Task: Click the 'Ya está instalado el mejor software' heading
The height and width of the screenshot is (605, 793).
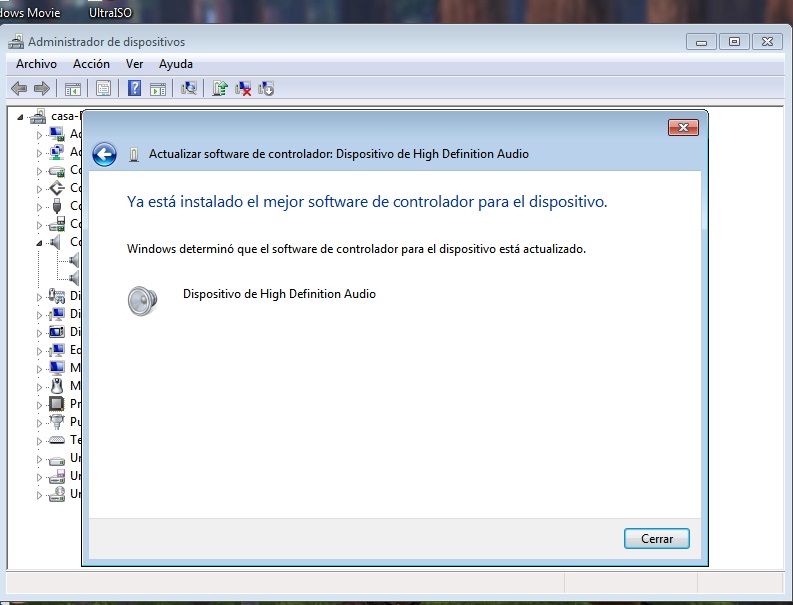Action: (x=367, y=202)
